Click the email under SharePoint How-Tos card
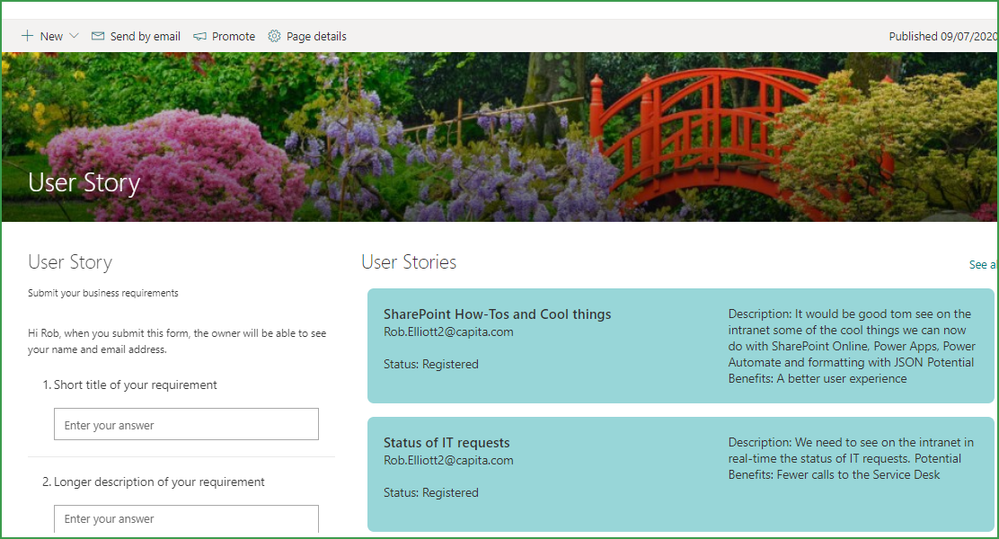Image resolution: width=999 pixels, height=539 pixels. pyautogui.click(x=449, y=332)
